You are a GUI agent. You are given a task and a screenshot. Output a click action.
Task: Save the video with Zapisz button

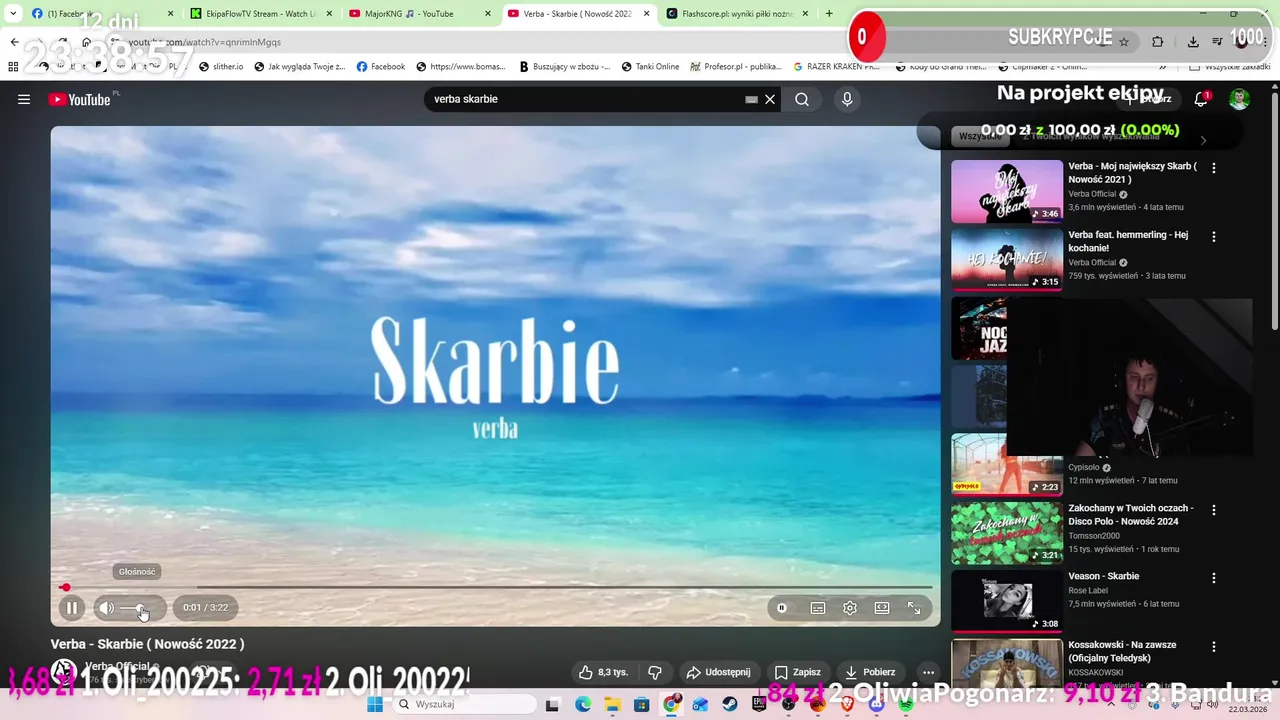tap(797, 672)
